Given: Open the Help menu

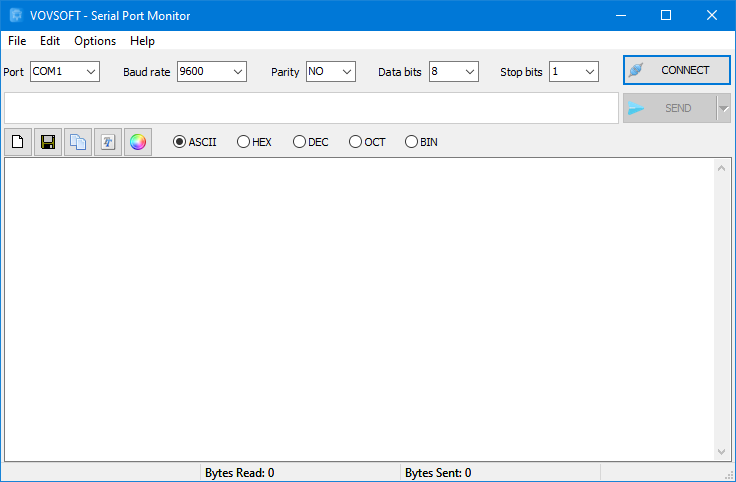Looking at the screenshot, I should (142, 41).
